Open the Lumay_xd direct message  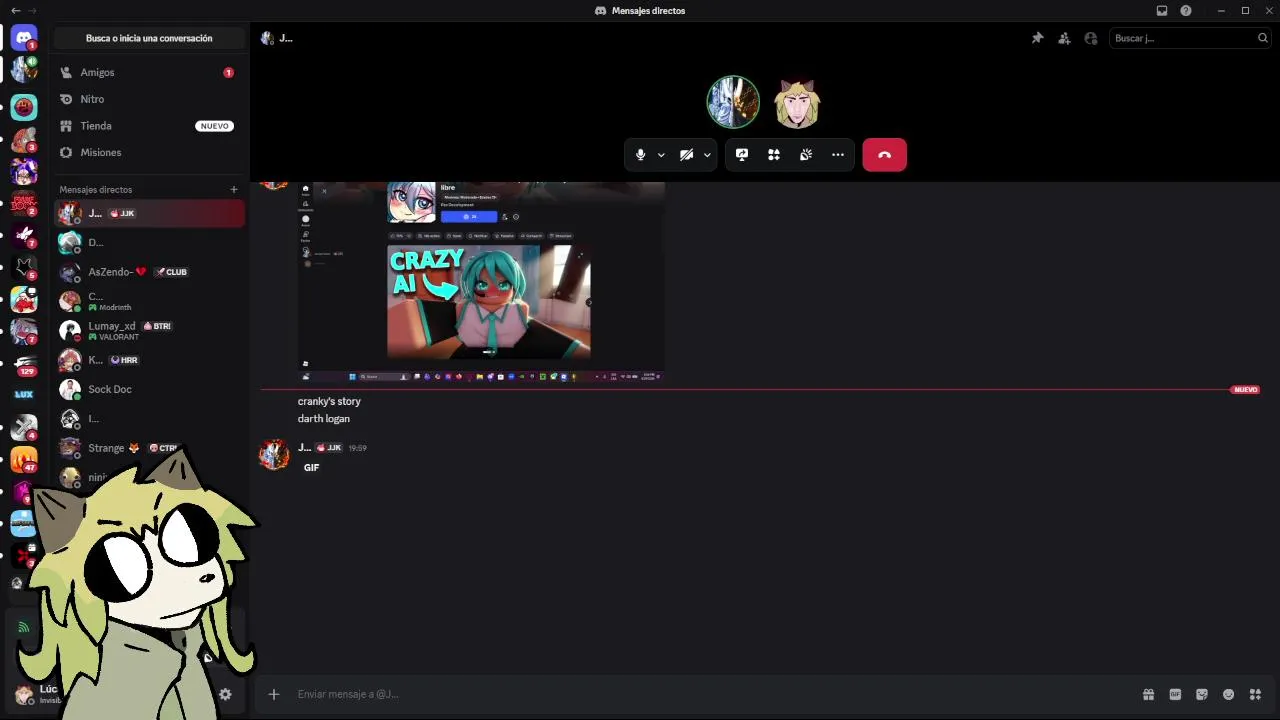(x=148, y=330)
